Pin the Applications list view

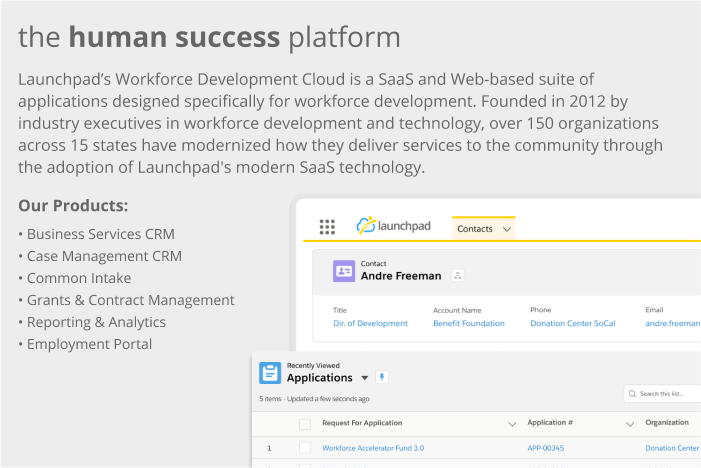(x=382, y=377)
